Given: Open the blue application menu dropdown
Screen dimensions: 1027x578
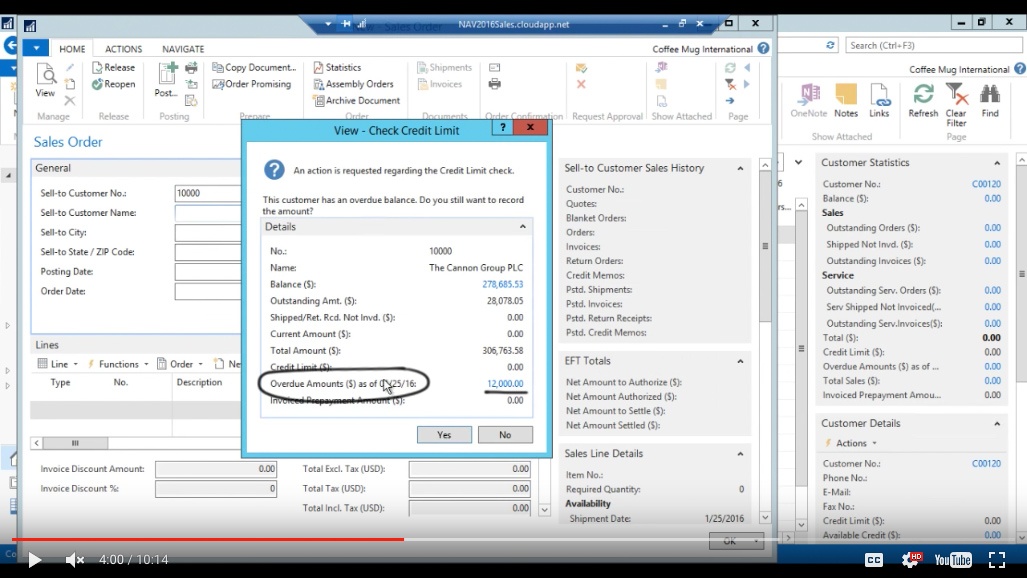Looking at the screenshot, I should (36, 48).
